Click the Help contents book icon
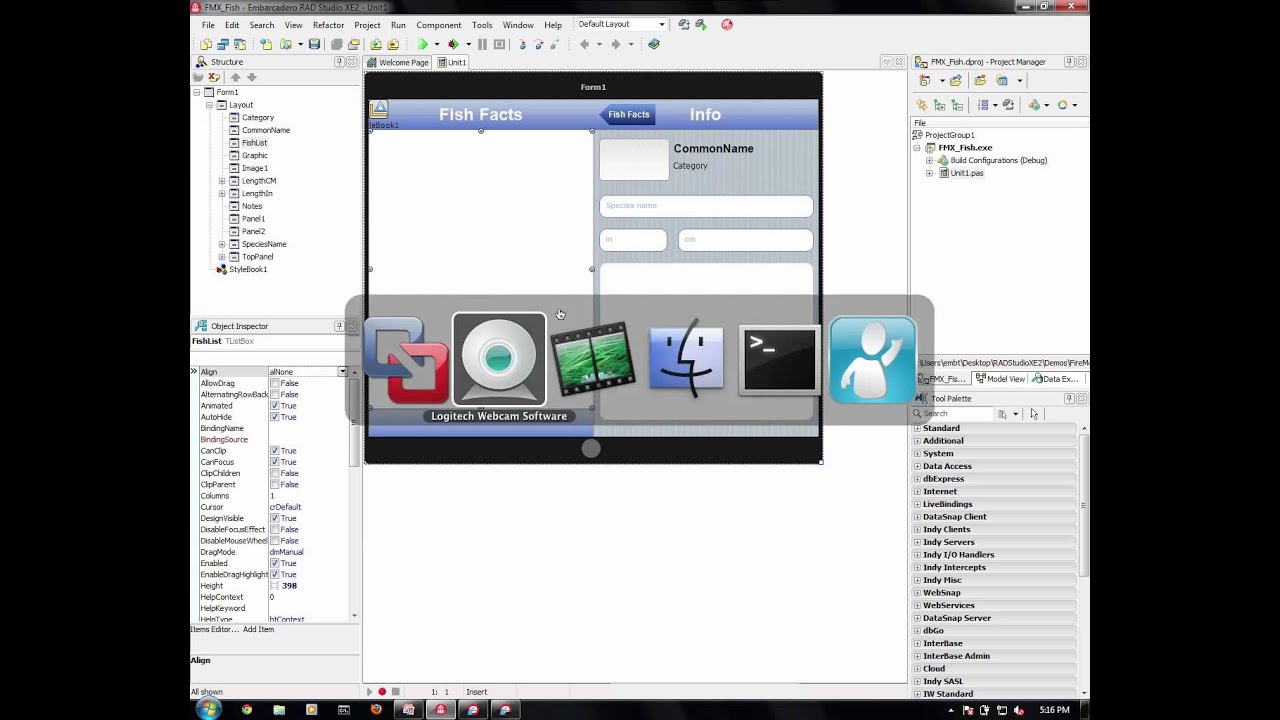 (x=654, y=44)
